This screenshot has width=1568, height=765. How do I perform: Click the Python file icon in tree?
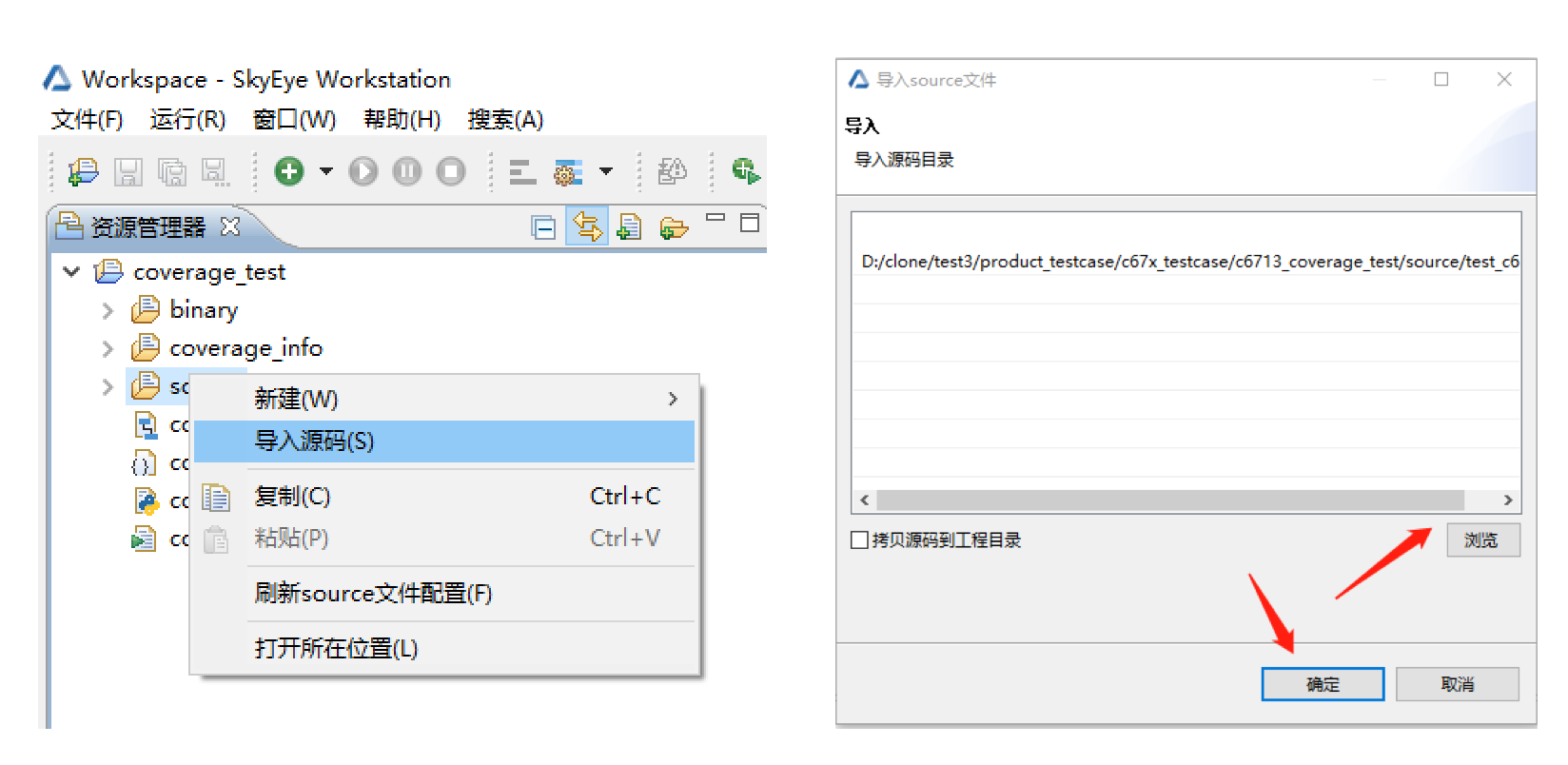[146, 500]
